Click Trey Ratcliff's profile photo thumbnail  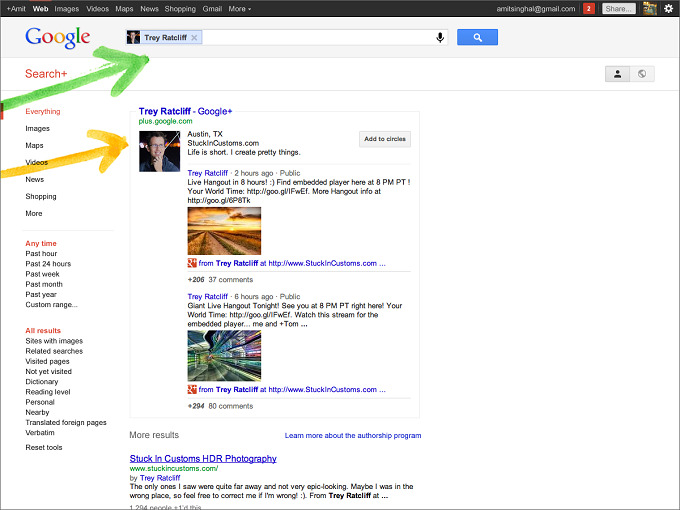[159, 151]
